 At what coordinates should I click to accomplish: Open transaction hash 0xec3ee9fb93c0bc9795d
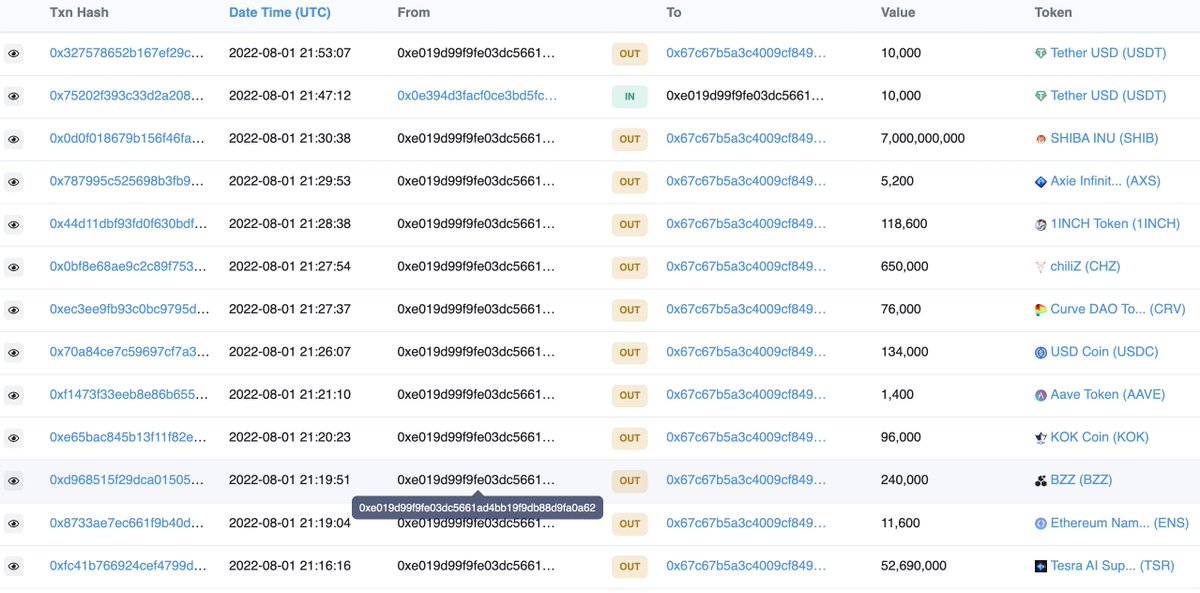(130, 310)
